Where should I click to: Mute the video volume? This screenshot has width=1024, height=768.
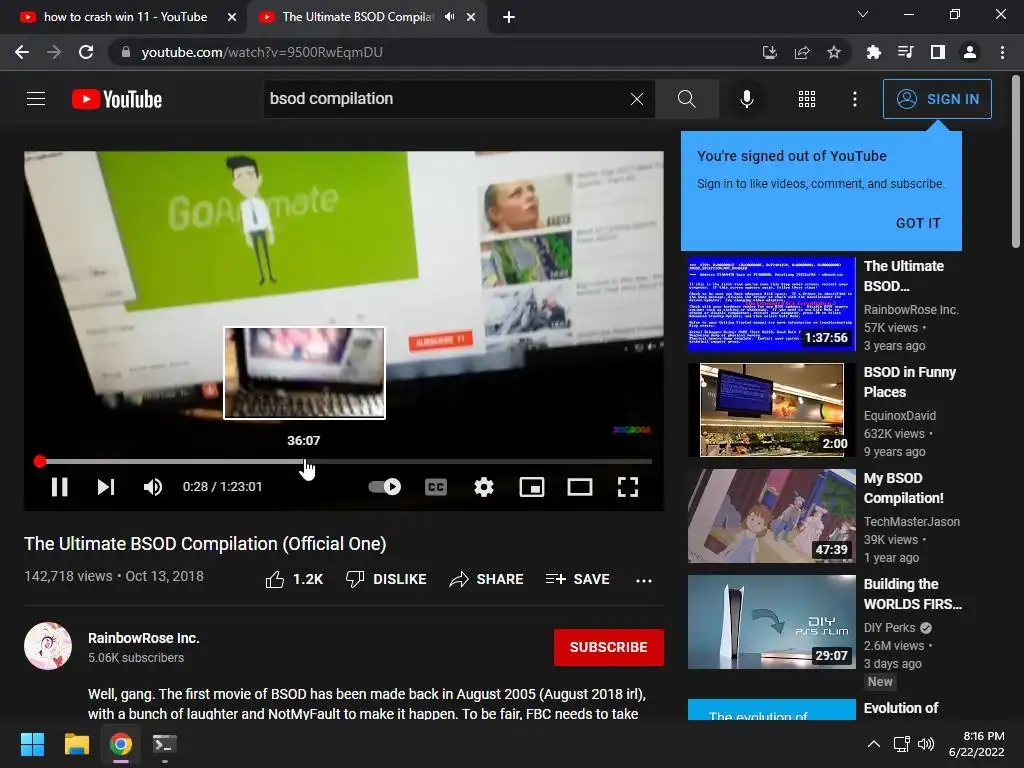tap(153, 487)
